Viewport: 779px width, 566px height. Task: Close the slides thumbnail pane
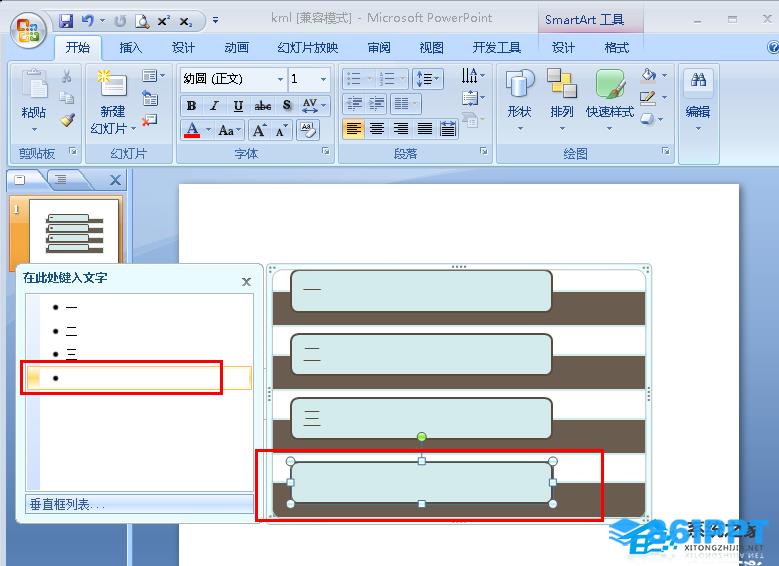tap(115, 180)
